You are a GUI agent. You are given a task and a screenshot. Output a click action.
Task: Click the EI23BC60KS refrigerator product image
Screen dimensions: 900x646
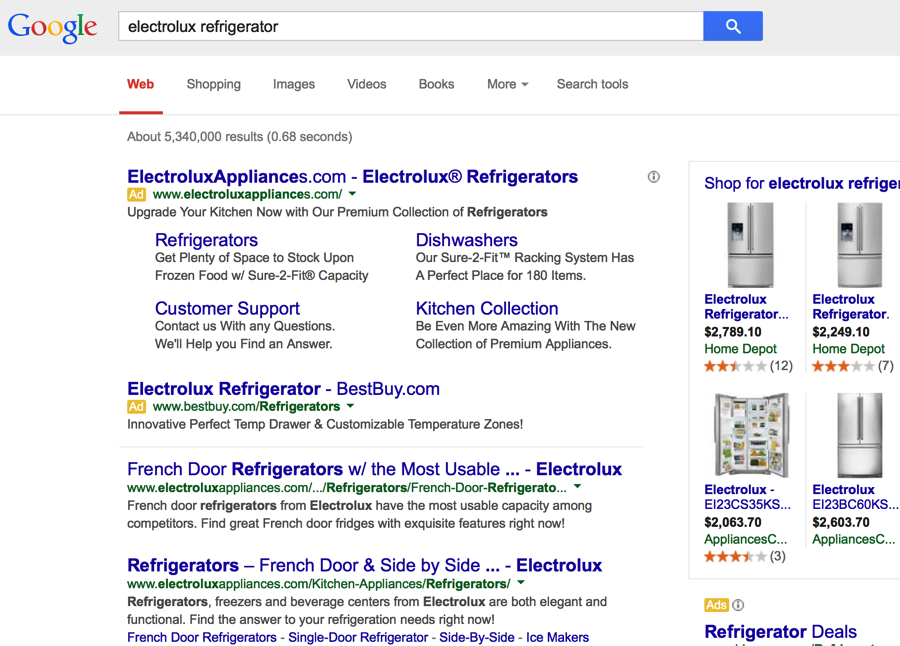(x=859, y=435)
